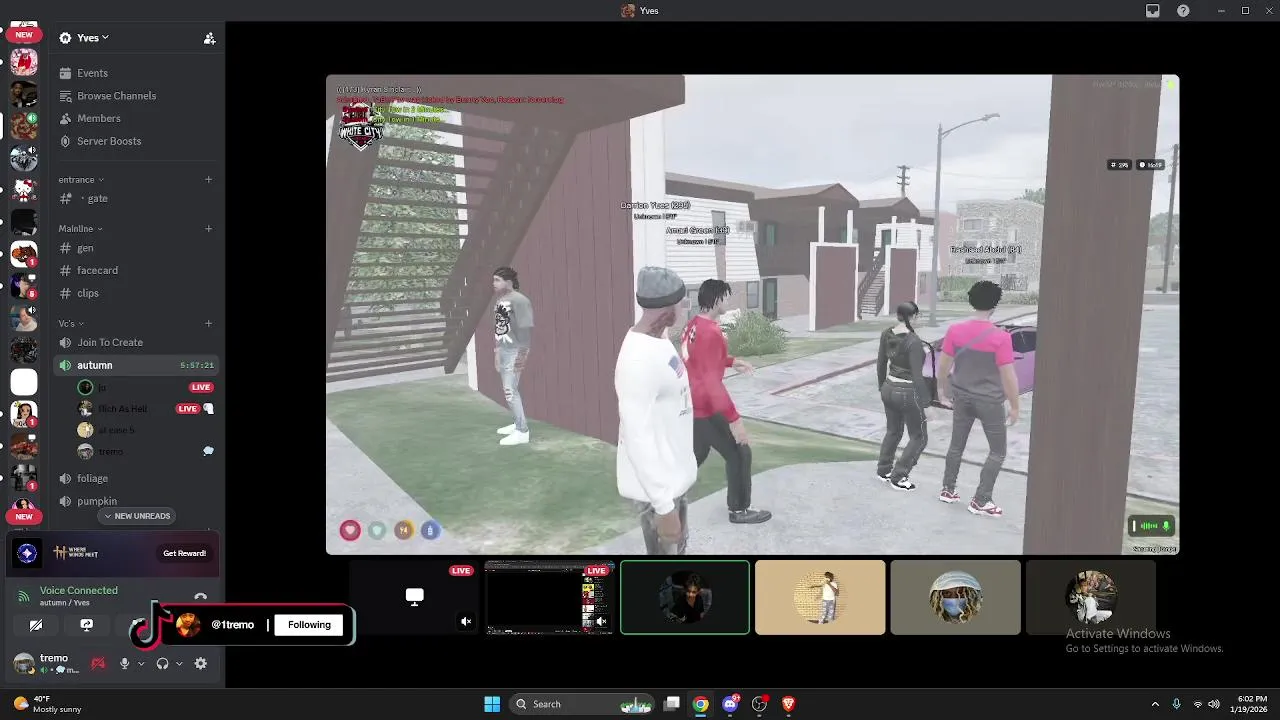This screenshot has width=1280, height=720.
Task: Open the Inbox icon in the title bar
Action: 1152,11
